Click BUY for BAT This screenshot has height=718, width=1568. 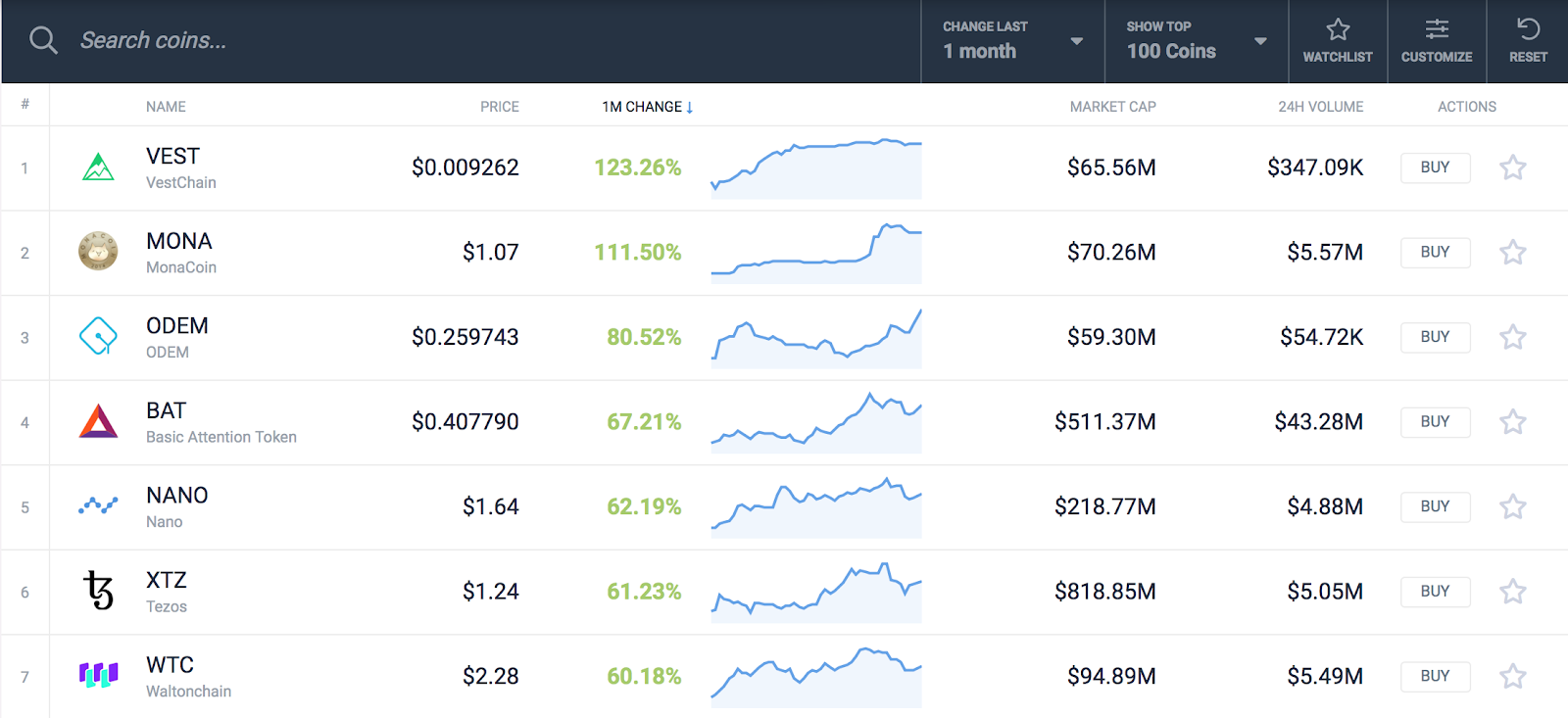pos(1435,421)
